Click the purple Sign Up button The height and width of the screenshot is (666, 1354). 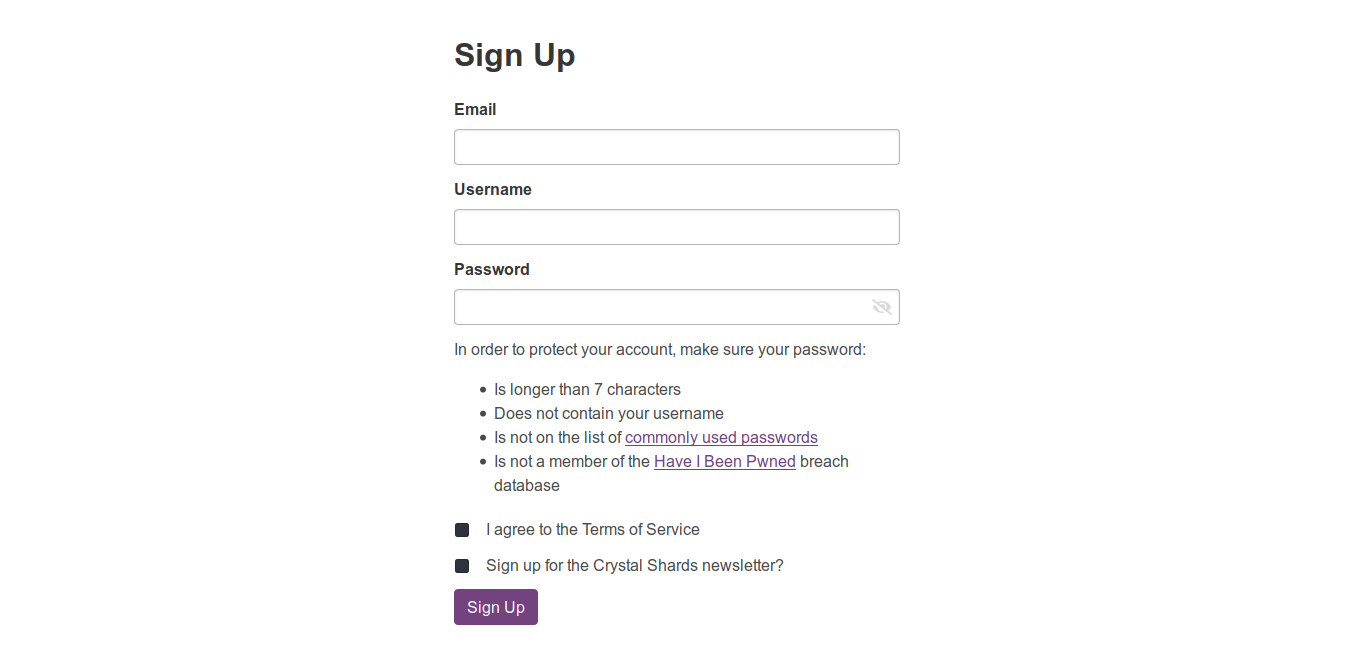click(496, 607)
